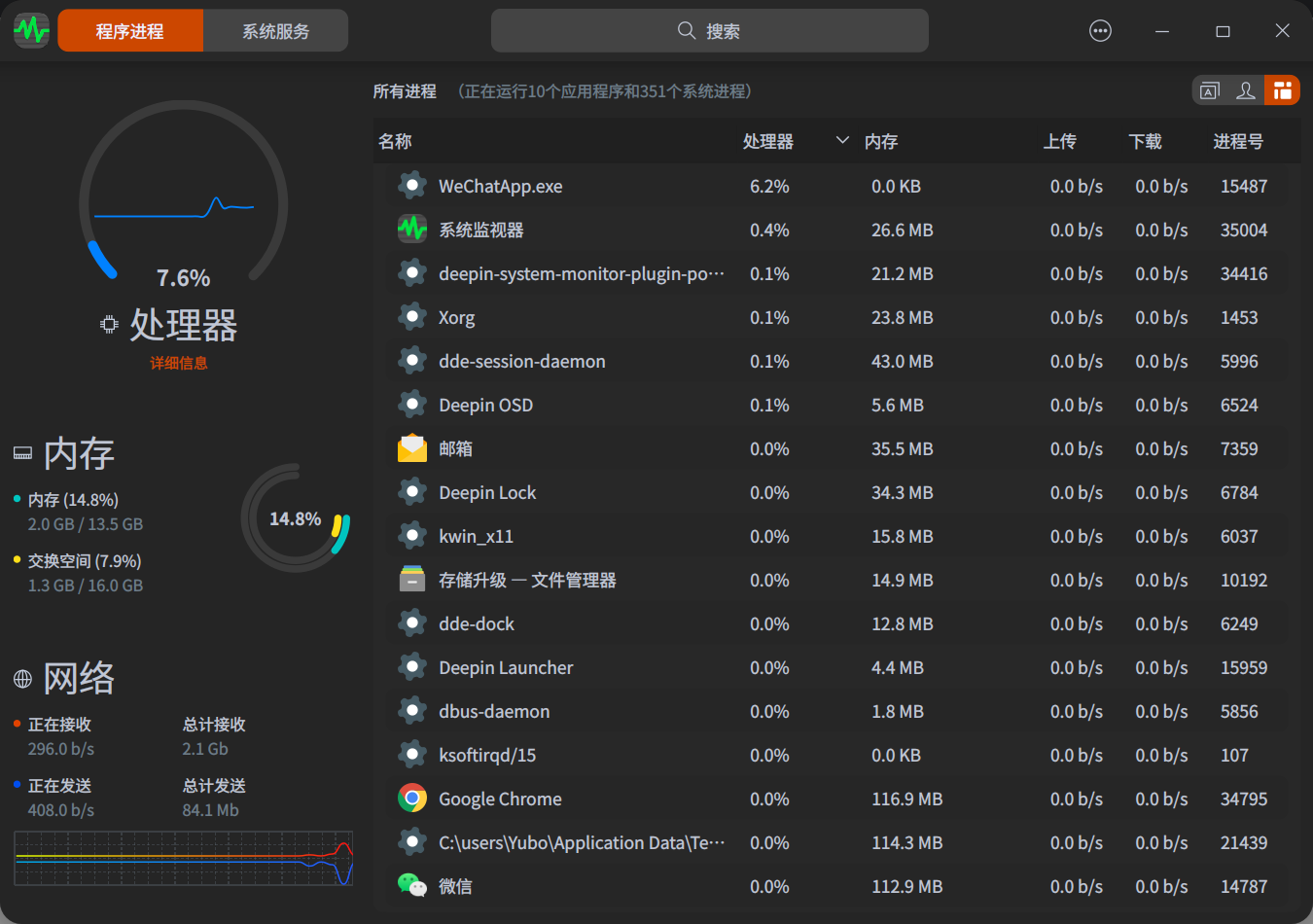Select the Google Chrome process name
This screenshot has height=924, width=1313.
pyautogui.click(x=501, y=800)
